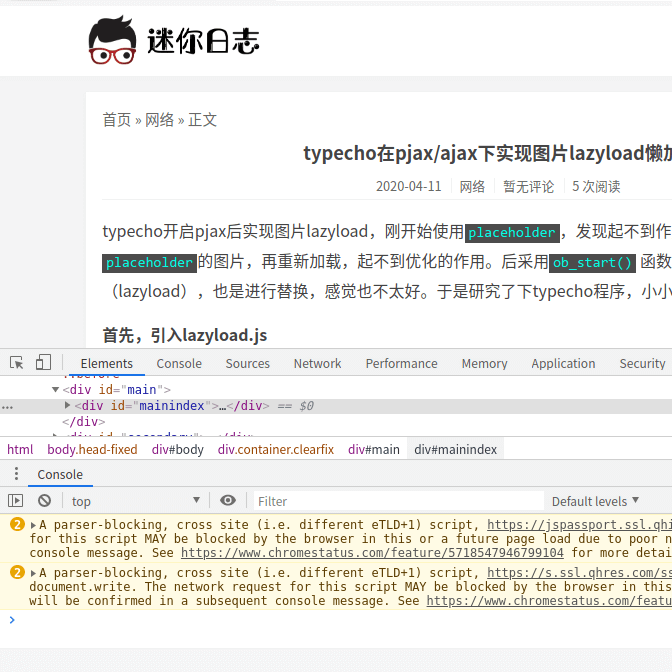The width and height of the screenshot is (672, 672).
Task: Click the first warning count badge
Action: tap(17, 524)
